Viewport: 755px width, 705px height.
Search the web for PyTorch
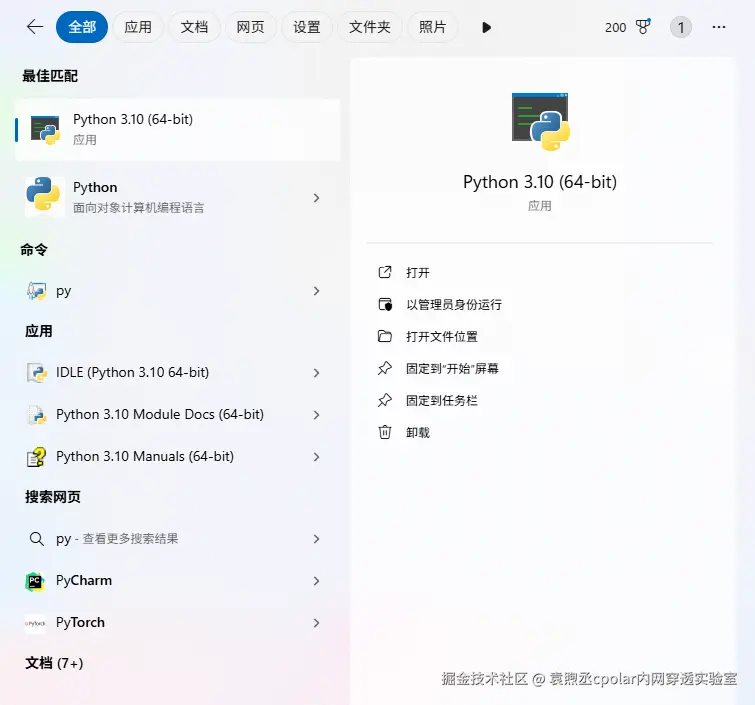[164, 623]
